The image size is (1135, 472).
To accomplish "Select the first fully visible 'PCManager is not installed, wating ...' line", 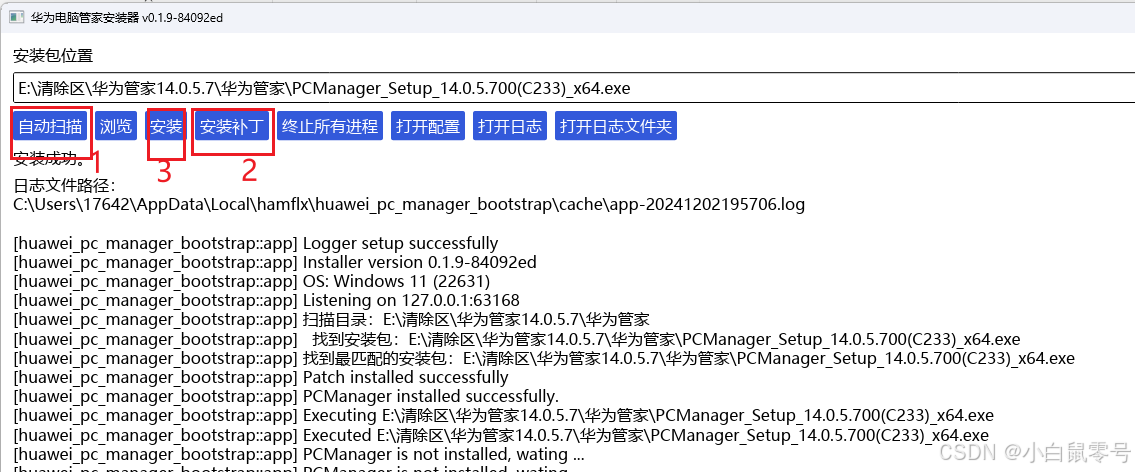I will [x=299, y=456].
